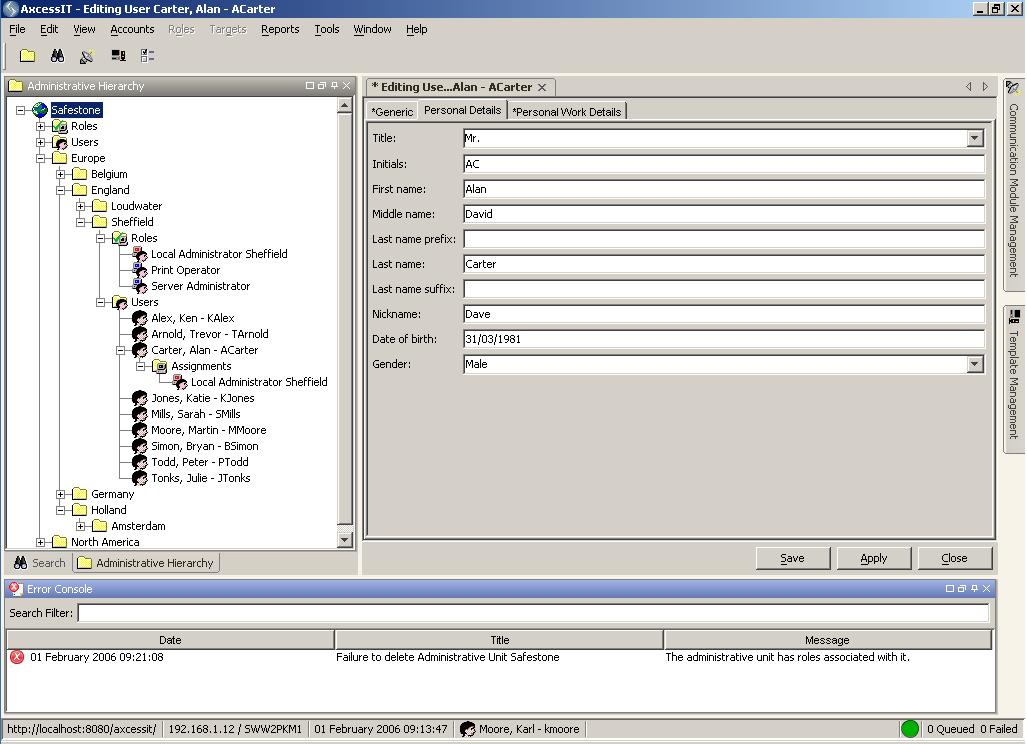Close the Administrative Hierarchy panel

point(346,86)
